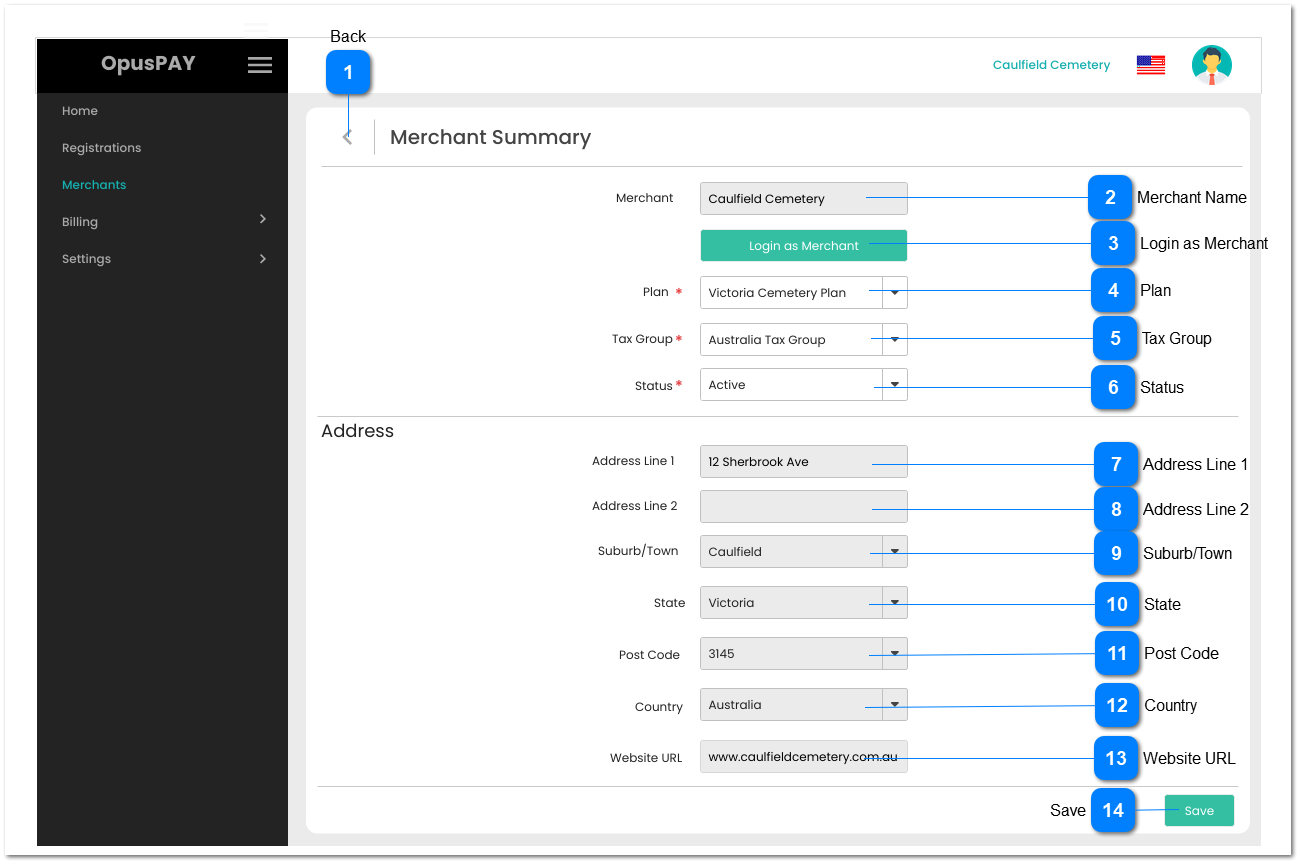The width and height of the screenshot is (1300, 864).
Task: Click the back arrow beside Merchant Summary
Action: pyautogui.click(x=347, y=138)
